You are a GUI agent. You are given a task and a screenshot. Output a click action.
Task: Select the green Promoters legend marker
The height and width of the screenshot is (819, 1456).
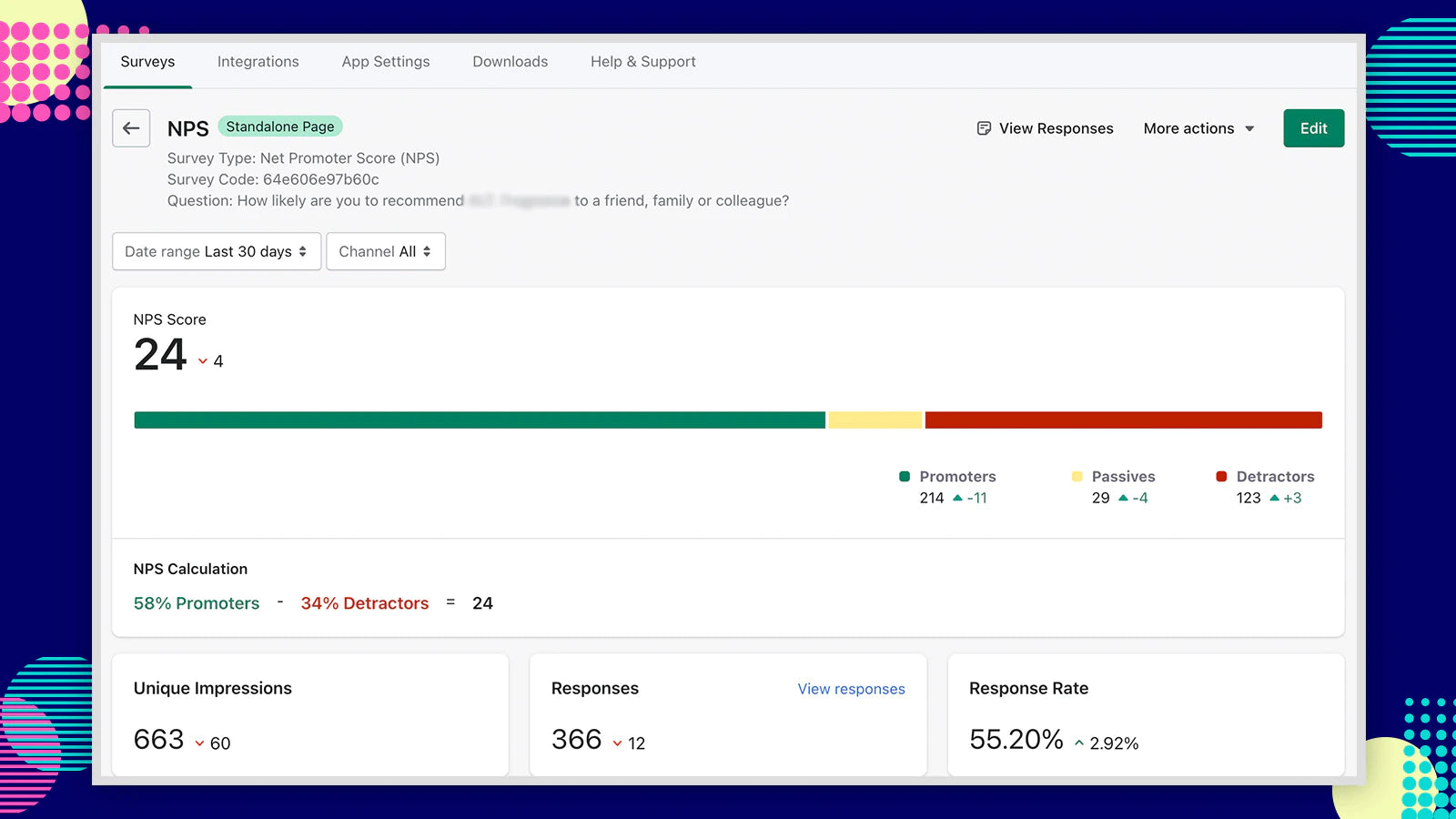tap(904, 476)
